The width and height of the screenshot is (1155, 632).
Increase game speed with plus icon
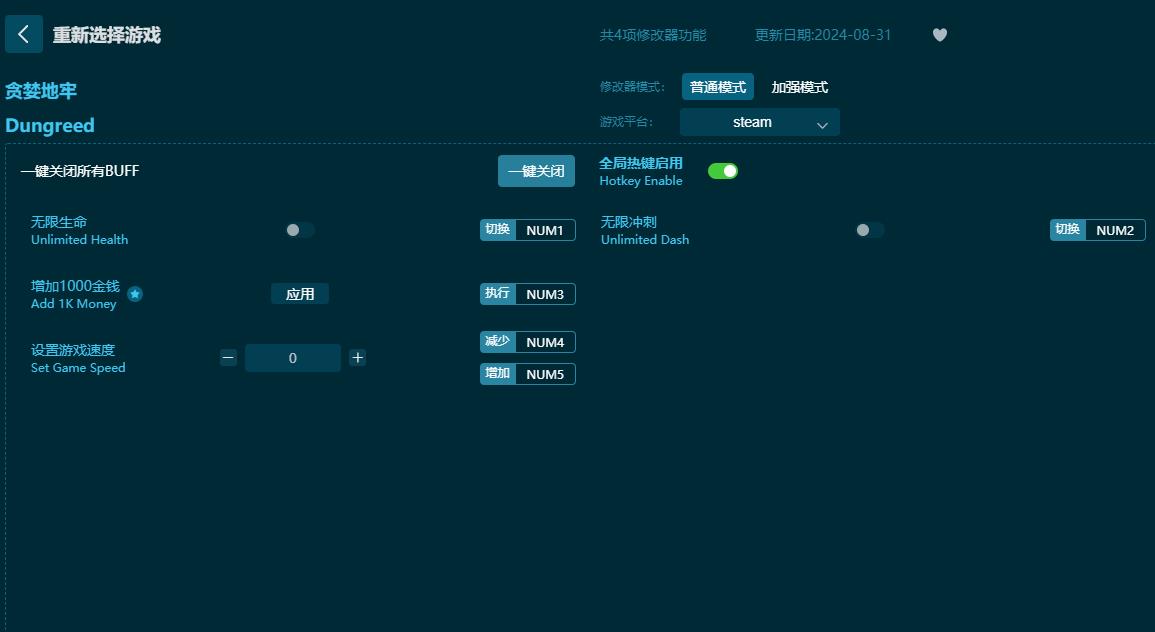(357, 358)
